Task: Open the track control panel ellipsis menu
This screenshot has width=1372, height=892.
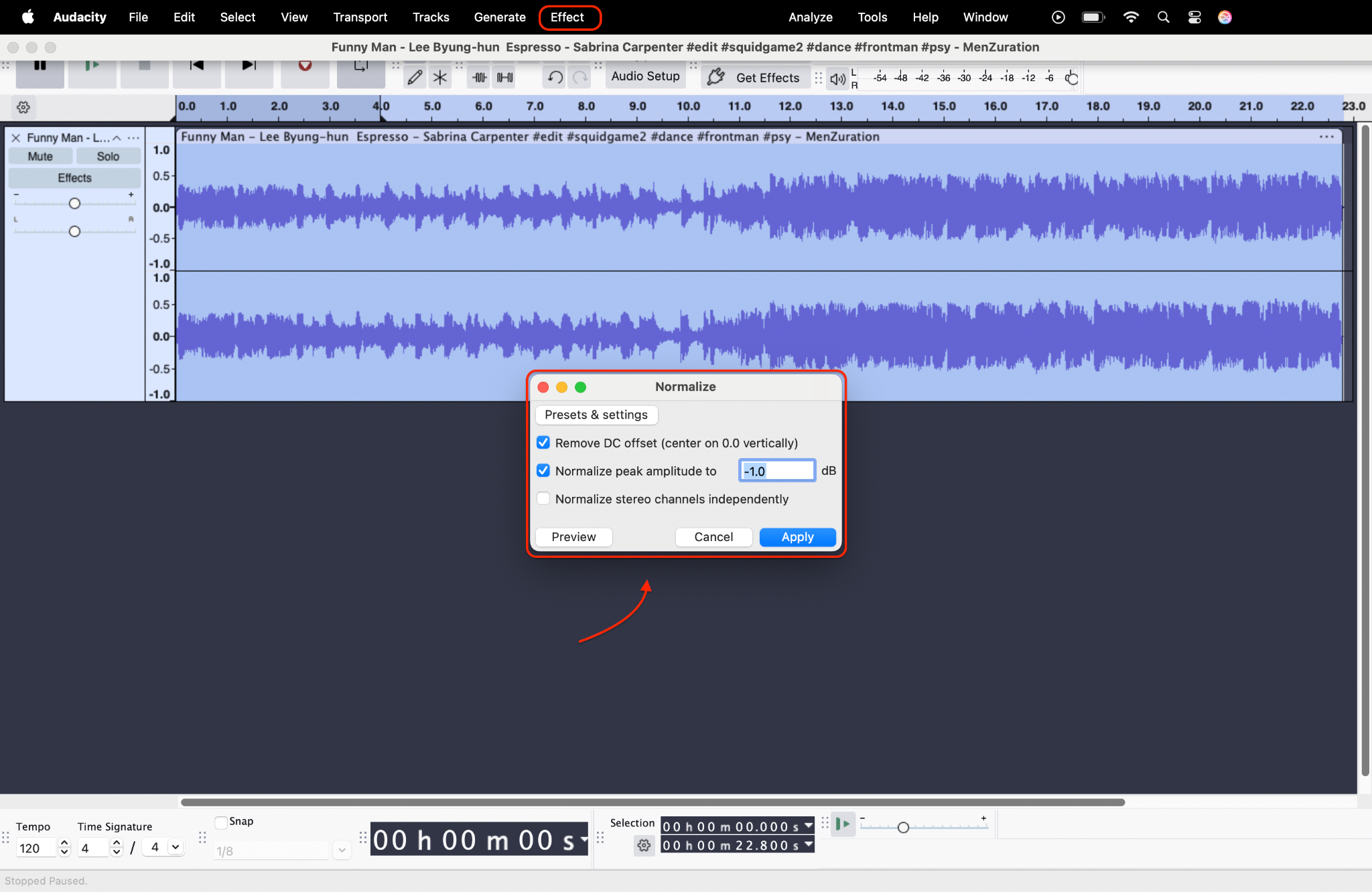Action: click(x=133, y=138)
